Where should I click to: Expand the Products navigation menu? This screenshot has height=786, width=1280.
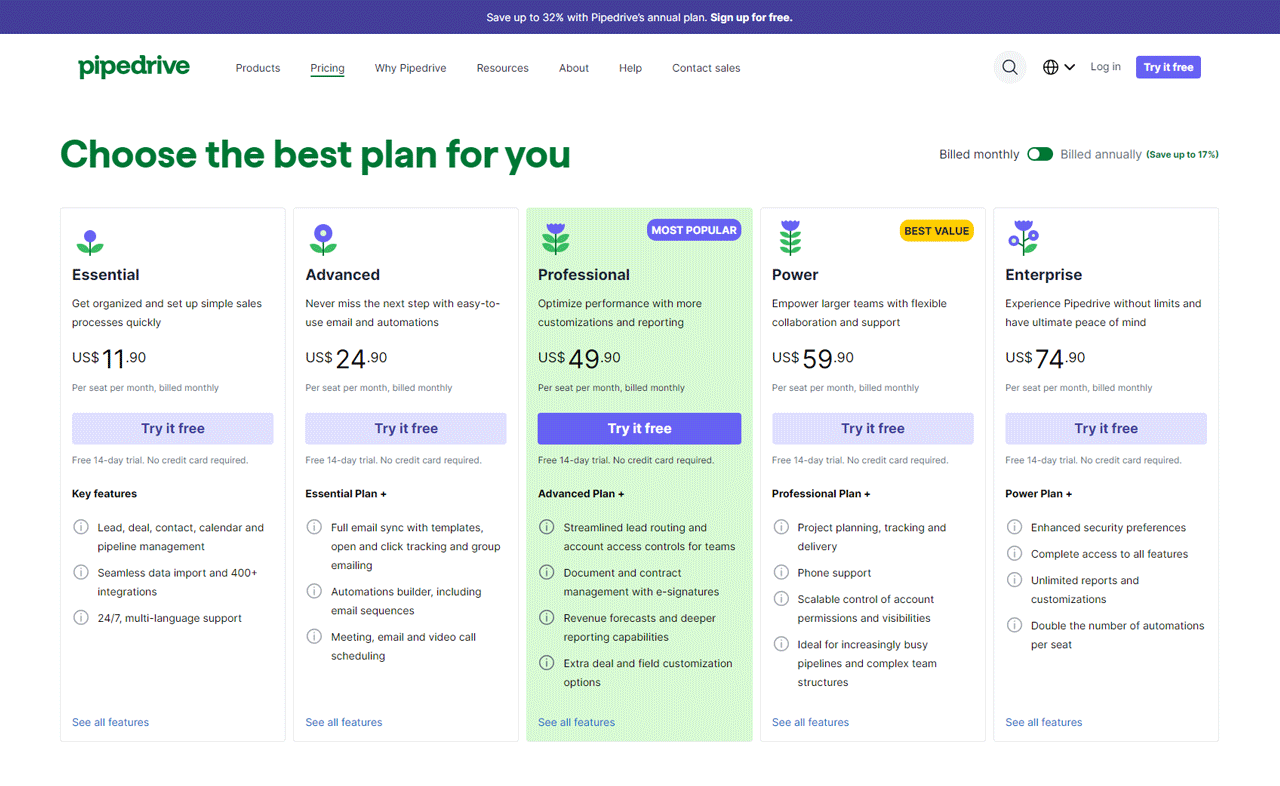coord(258,68)
